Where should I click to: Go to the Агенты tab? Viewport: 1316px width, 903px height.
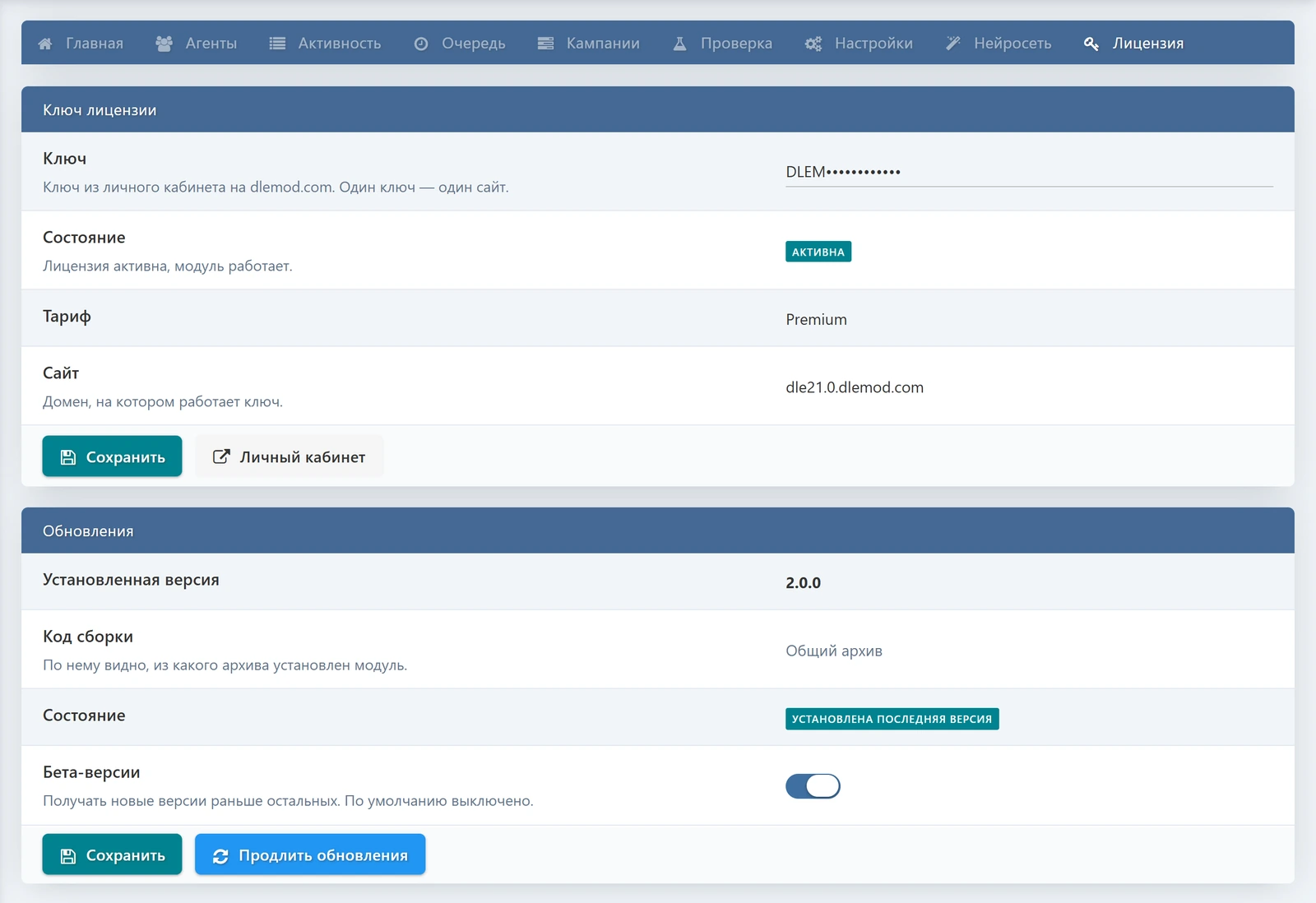click(x=197, y=44)
